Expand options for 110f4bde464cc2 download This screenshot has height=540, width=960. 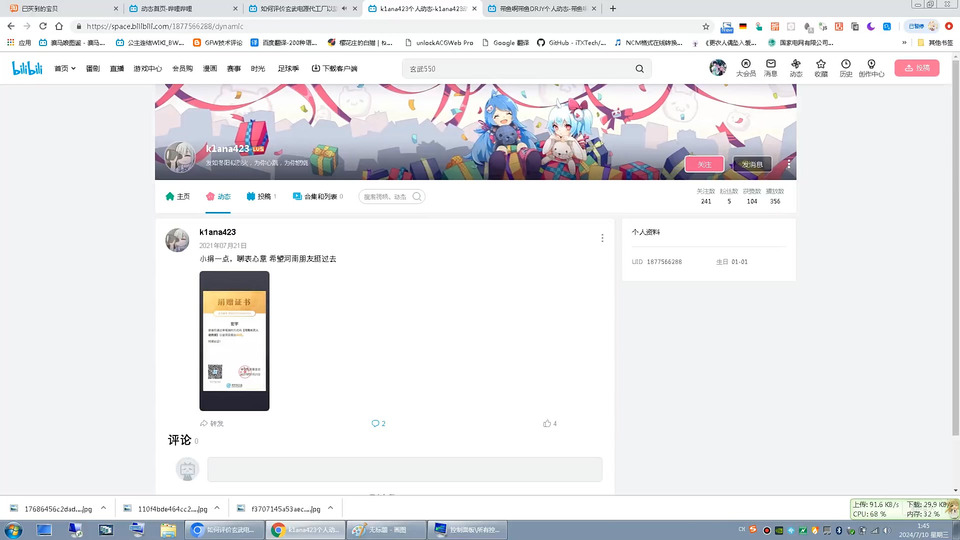(x=217, y=508)
